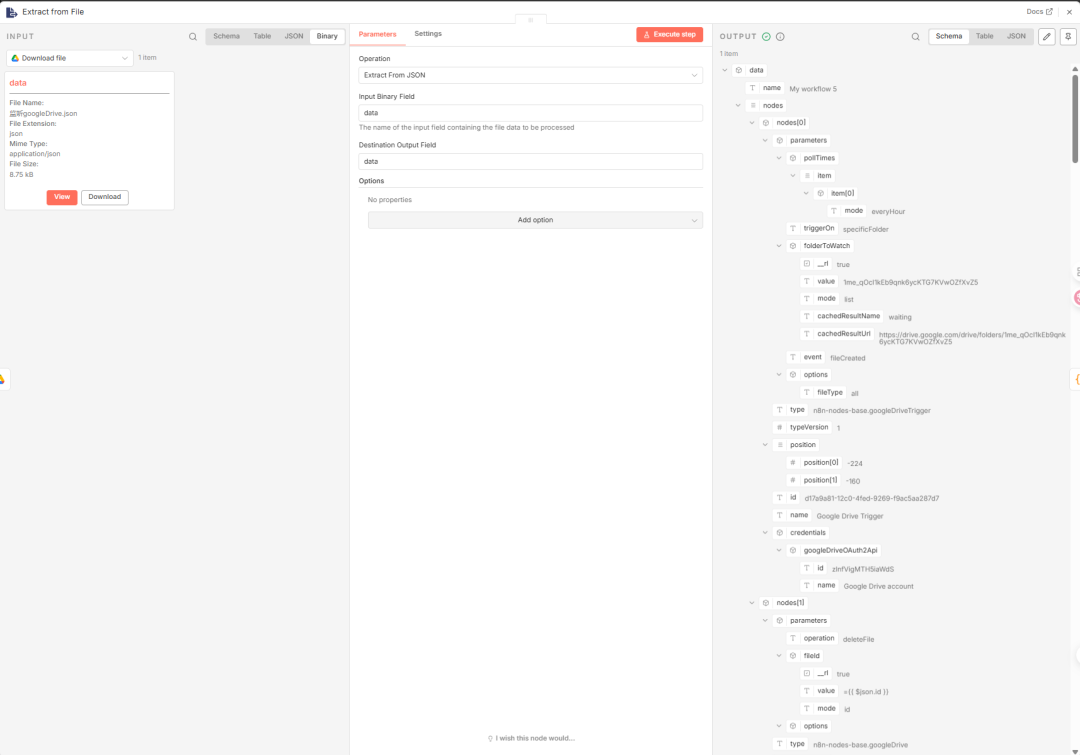Open the Settings tab

(x=428, y=34)
